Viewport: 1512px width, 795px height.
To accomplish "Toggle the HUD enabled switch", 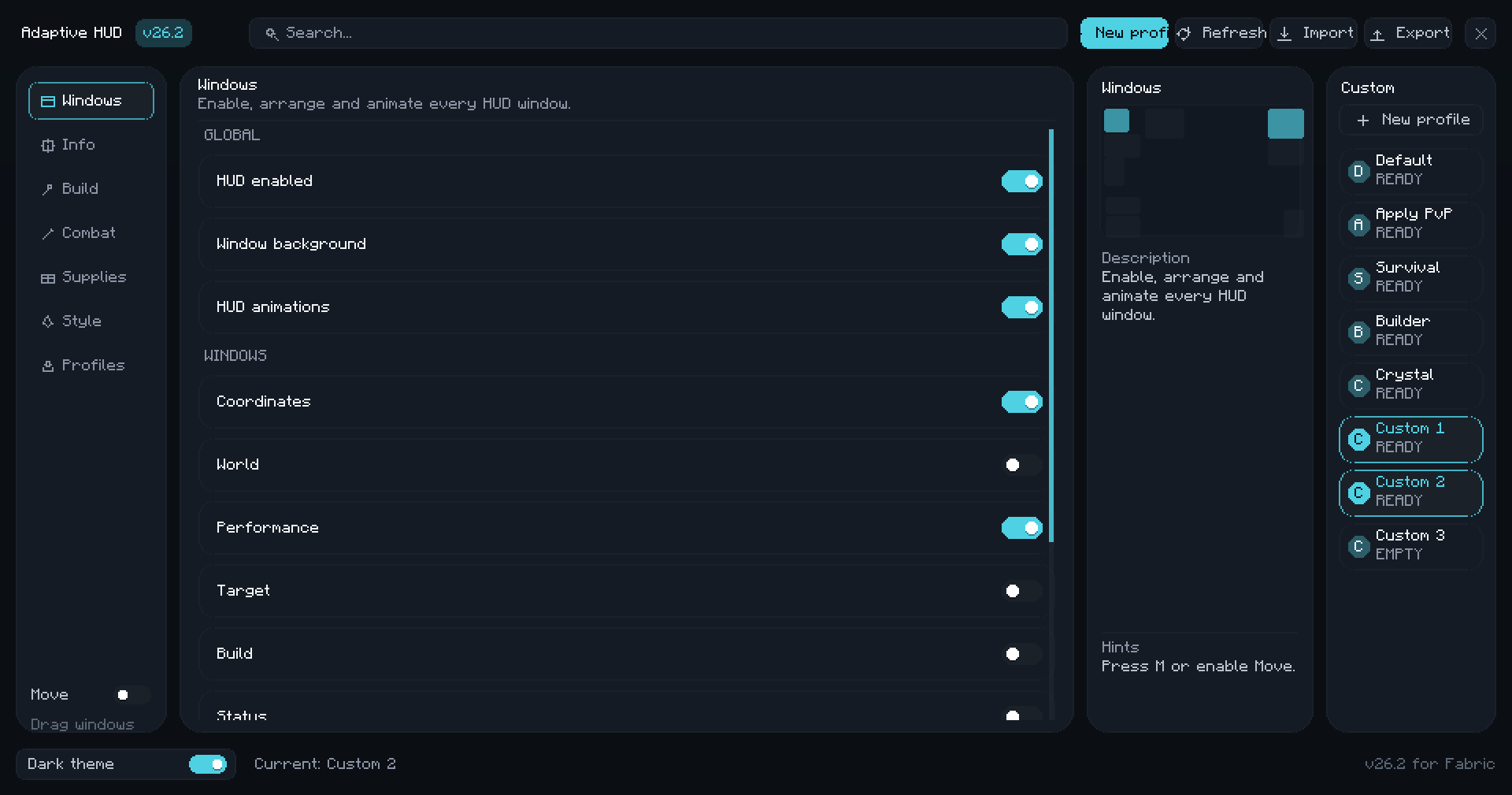I will [1022, 181].
